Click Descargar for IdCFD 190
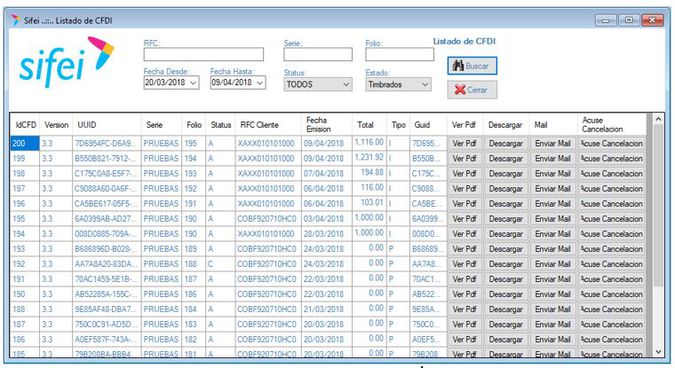Screen dimensions: 675x368 point(506,294)
